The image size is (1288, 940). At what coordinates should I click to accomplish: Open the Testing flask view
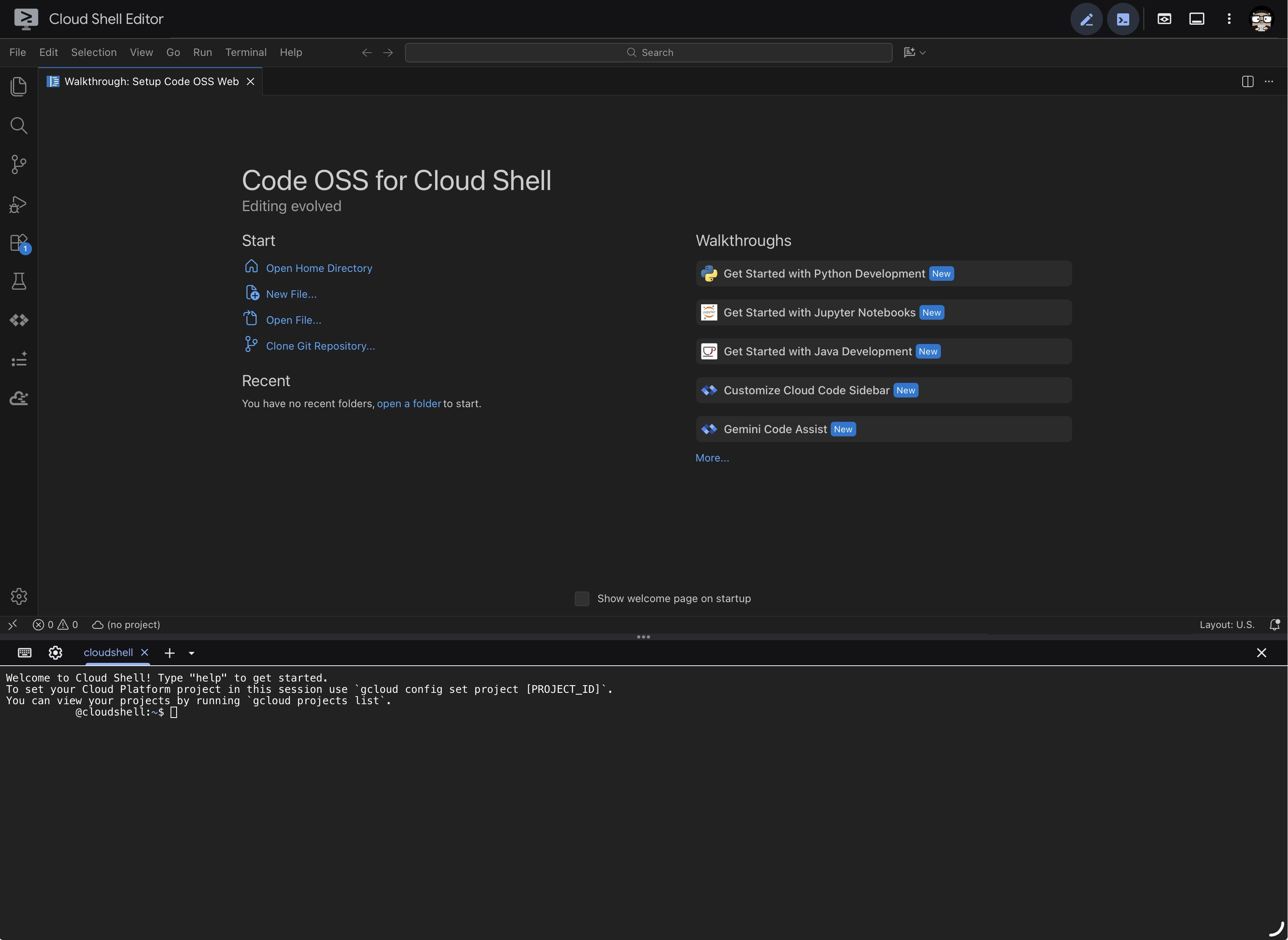coord(19,281)
